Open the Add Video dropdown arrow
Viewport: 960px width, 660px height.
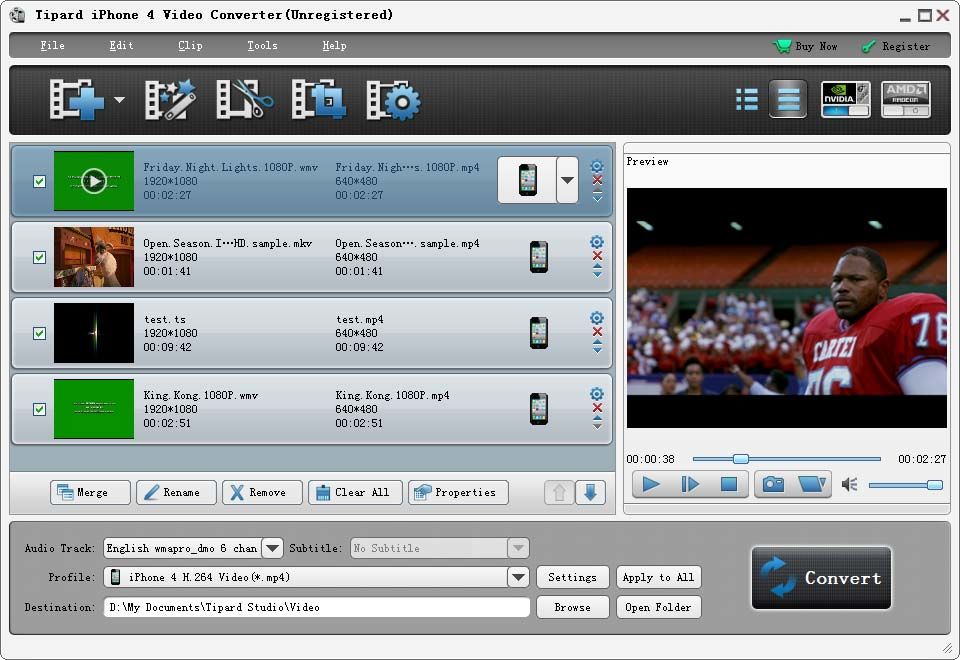click(119, 100)
